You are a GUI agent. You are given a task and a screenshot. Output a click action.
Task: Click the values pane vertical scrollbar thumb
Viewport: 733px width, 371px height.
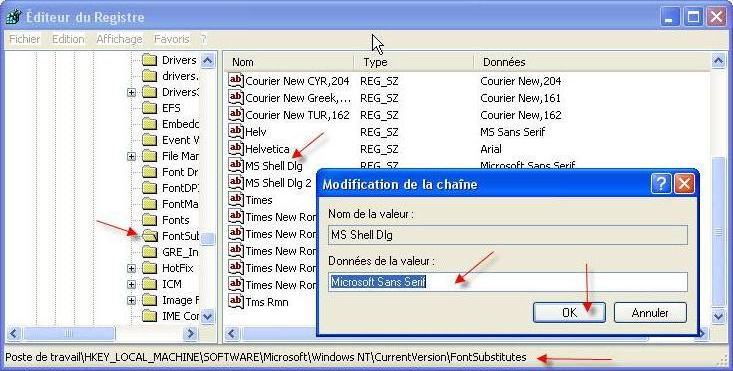click(x=719, y=231)
